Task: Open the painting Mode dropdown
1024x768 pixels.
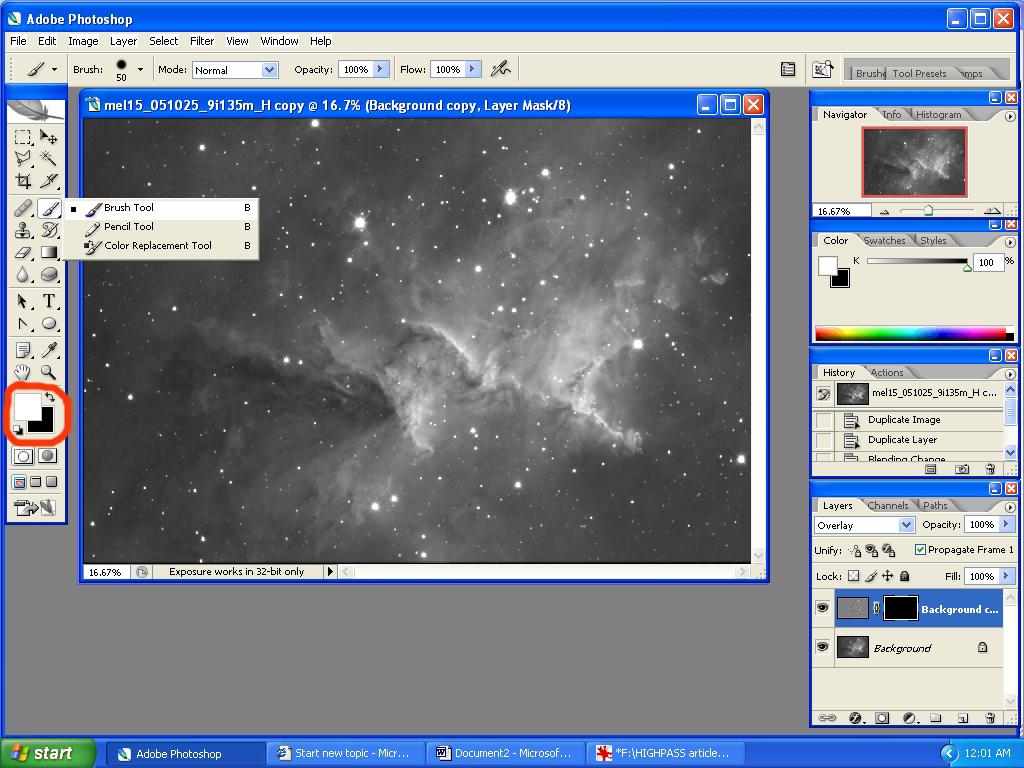Action: point(270,69)
